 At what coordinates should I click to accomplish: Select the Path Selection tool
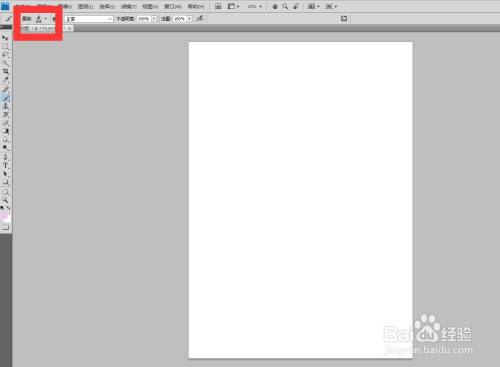5,174
